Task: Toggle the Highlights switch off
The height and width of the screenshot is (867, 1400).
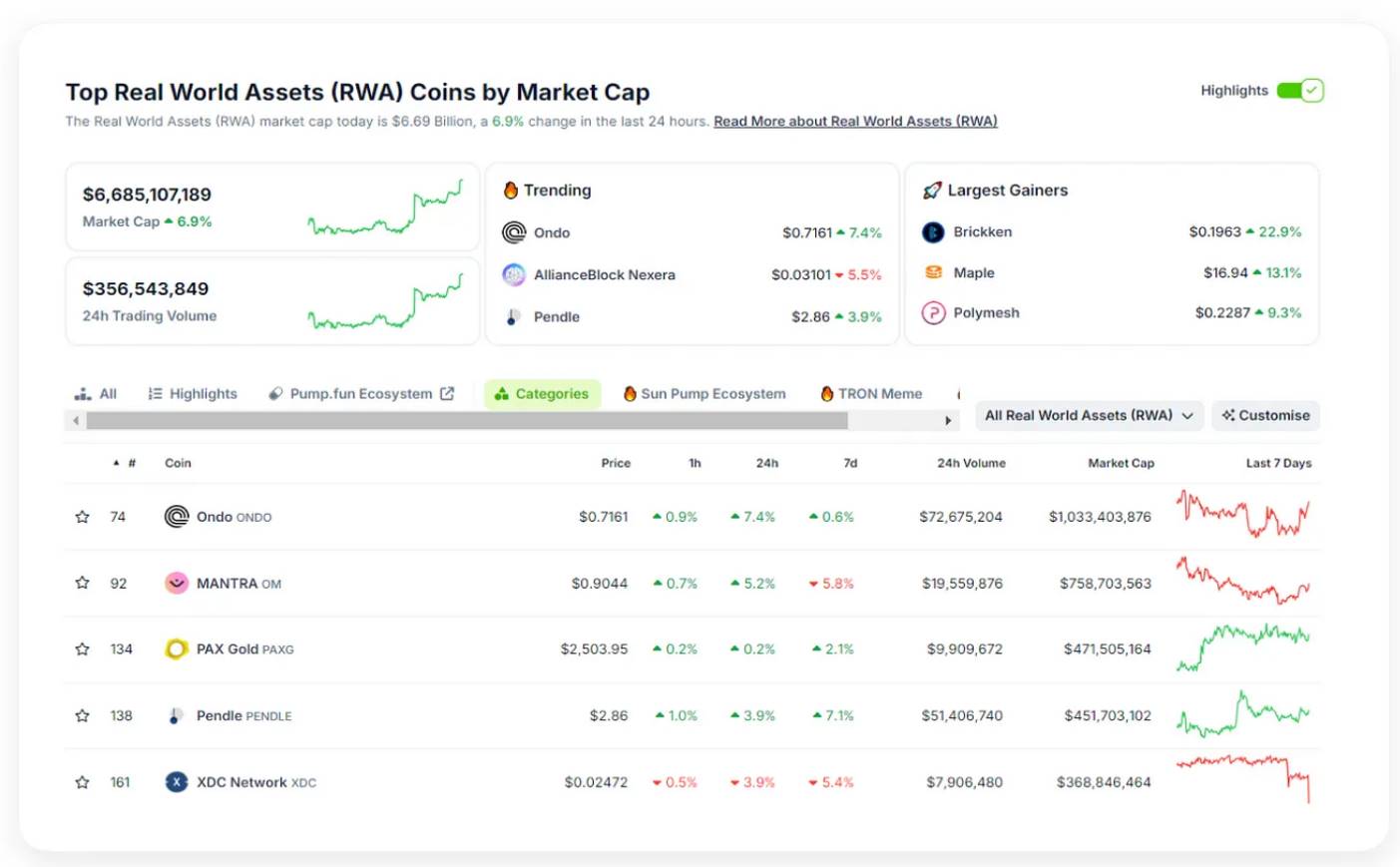Action: [x=1299, y=91]
